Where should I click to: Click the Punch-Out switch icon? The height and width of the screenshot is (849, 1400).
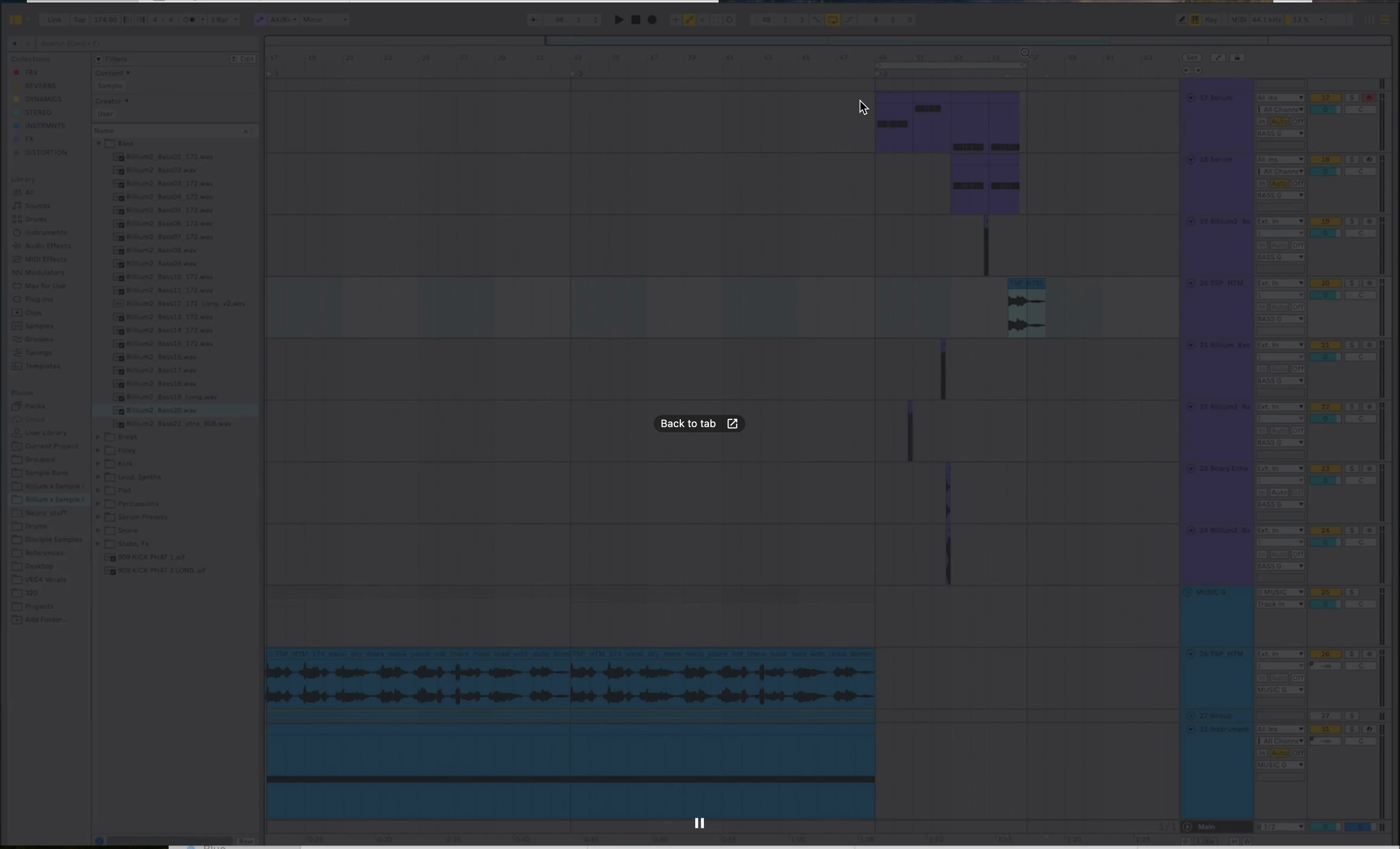[849, 20]
